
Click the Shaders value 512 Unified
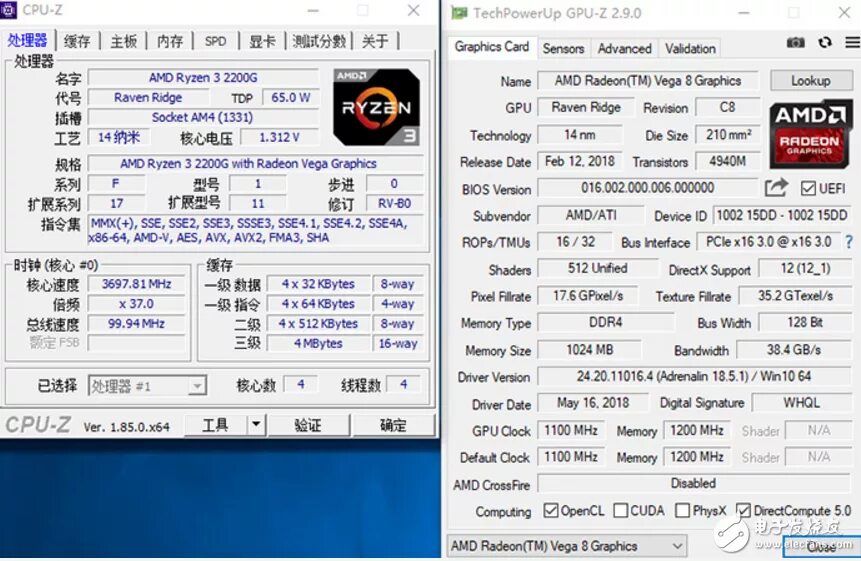tap(597, 268)
